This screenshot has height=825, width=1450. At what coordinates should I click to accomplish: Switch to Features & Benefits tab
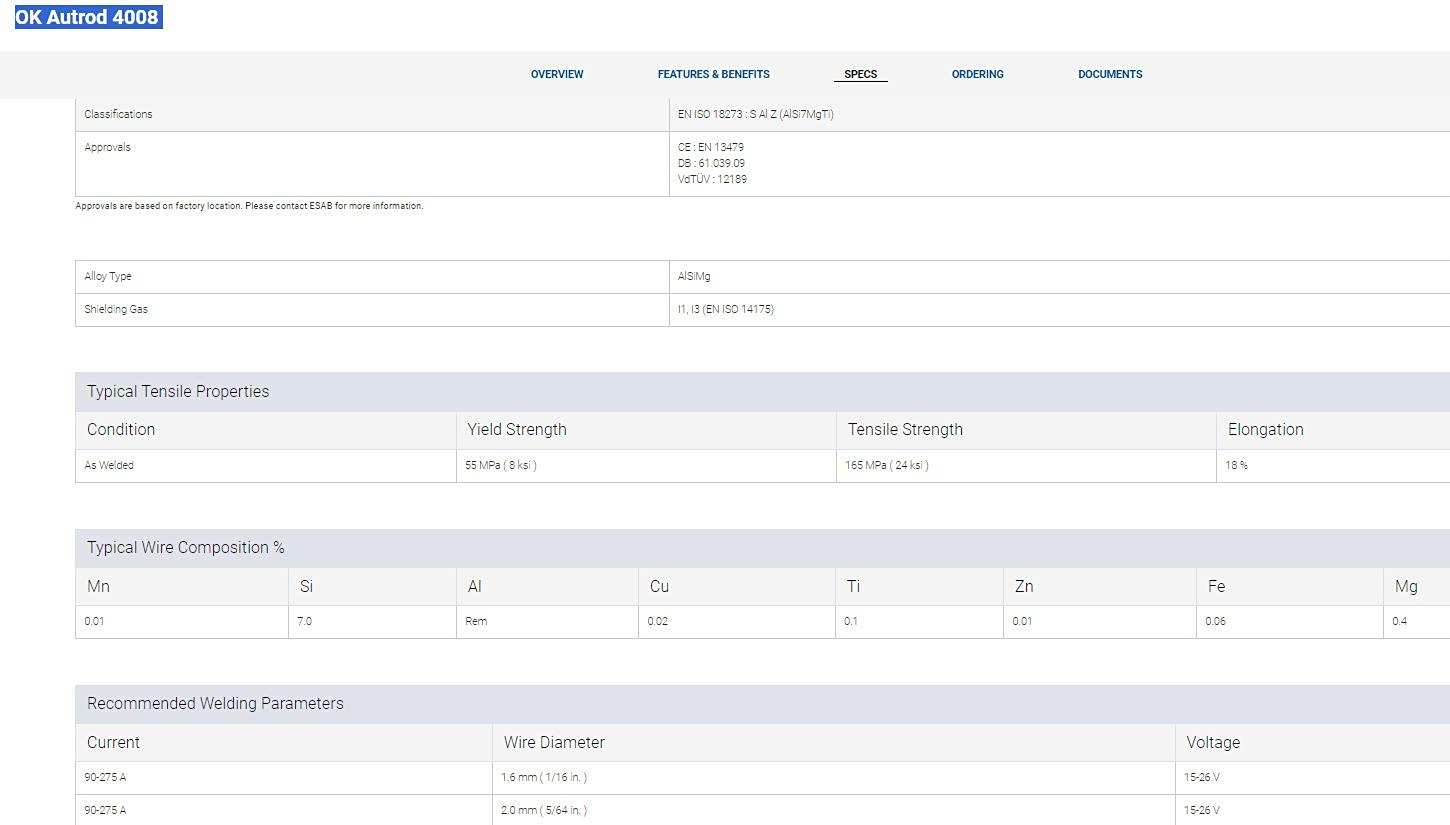(714, 74)
